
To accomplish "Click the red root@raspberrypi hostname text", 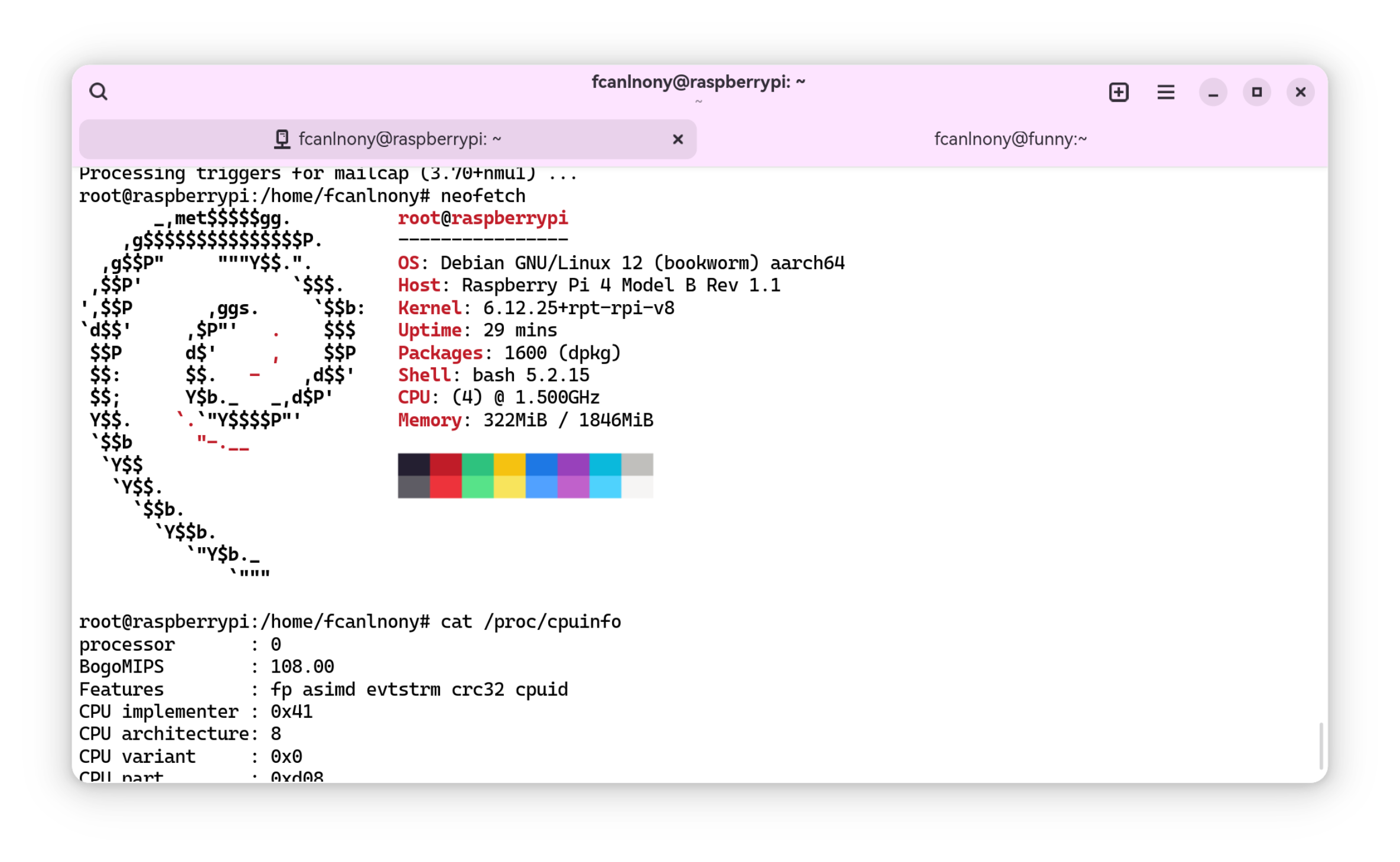I will pyautogui.click(x=483, y=218).
